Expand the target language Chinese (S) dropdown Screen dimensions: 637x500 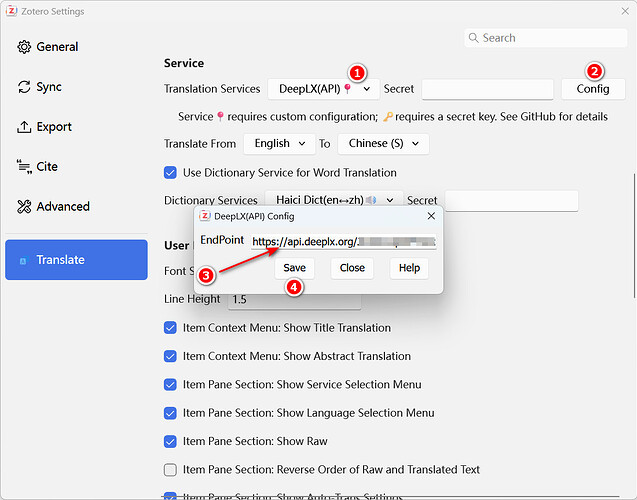[x=383, y=144]
